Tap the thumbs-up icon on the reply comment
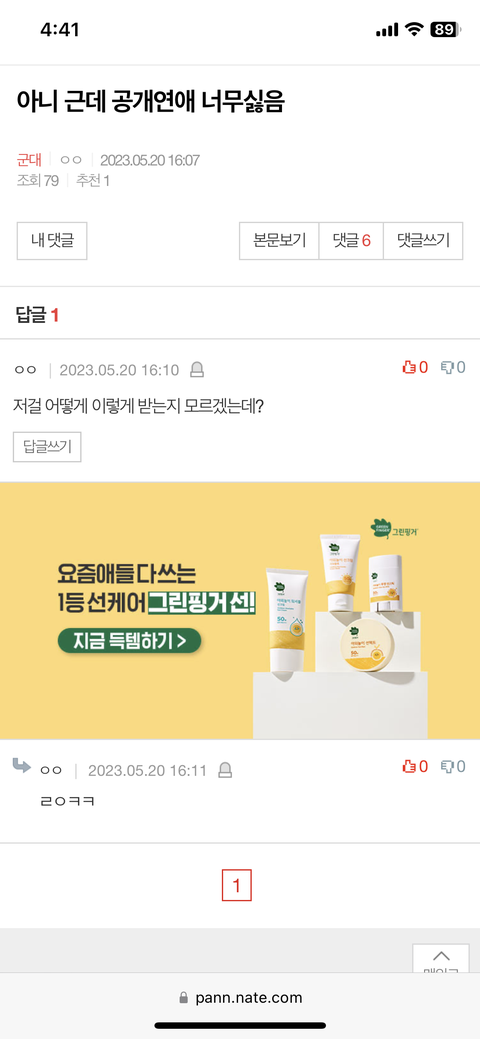Image resolution: width=480 pixels, height=1039 pixels. [x=408, y=767]
